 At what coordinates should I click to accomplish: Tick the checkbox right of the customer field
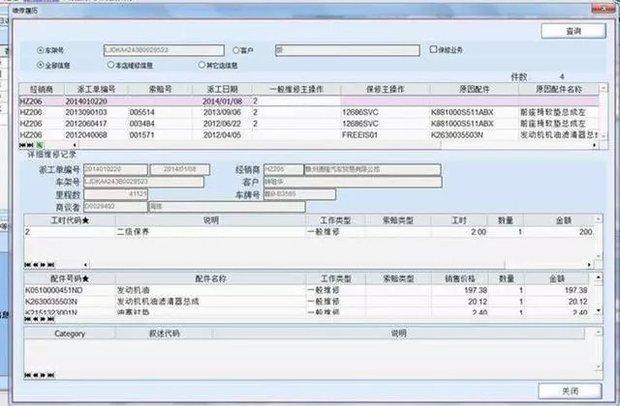tap(433, 49)
